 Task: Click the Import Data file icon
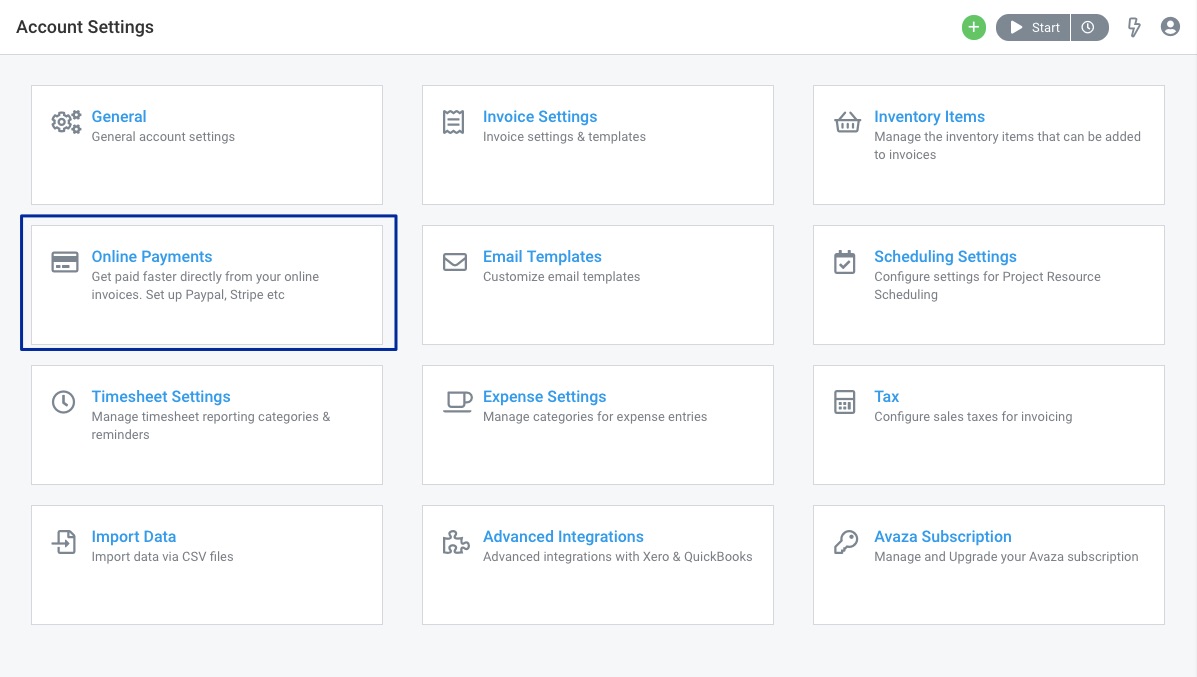pos(64,542)
